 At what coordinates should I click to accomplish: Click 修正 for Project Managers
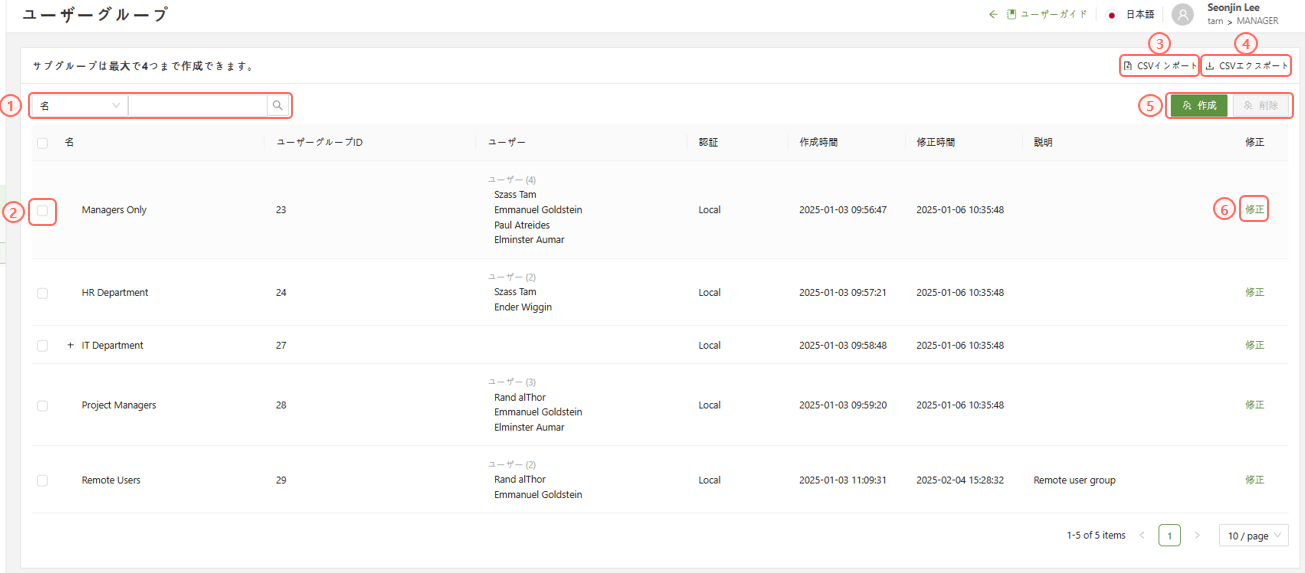point(1254,405)
